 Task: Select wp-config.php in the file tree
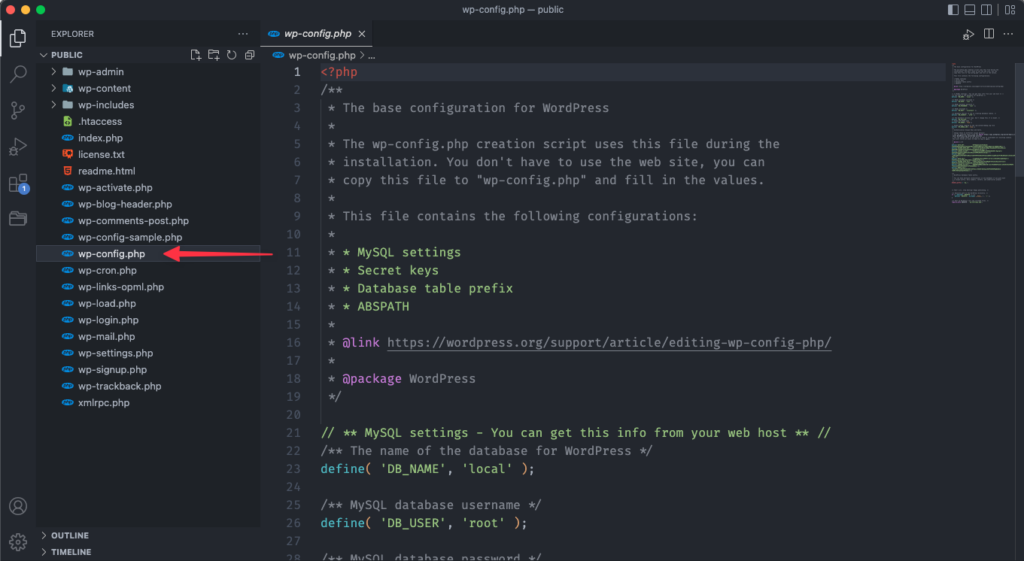pos(148,254)
